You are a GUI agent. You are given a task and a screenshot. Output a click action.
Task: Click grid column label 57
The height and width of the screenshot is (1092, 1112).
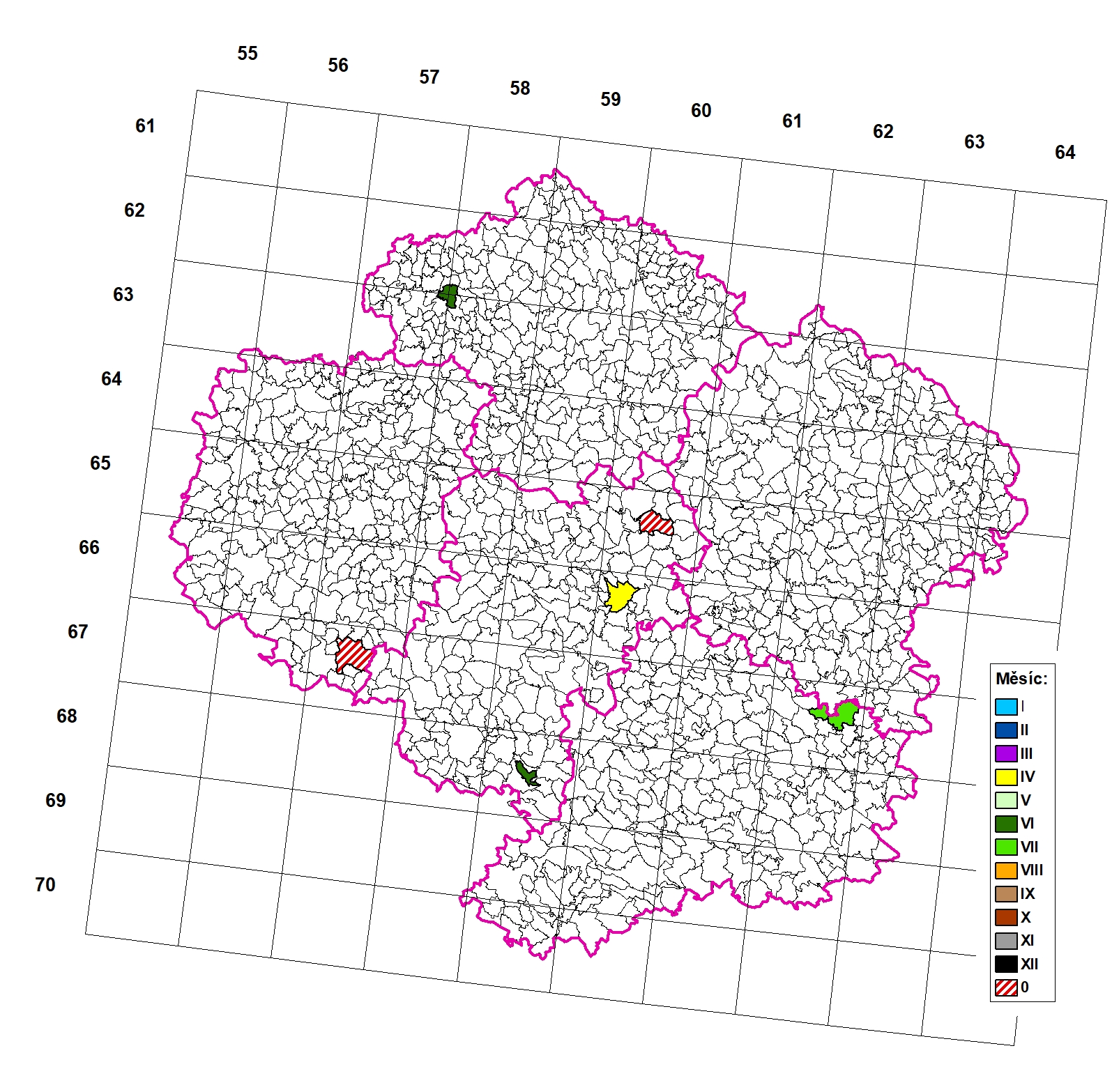(429, 77)
